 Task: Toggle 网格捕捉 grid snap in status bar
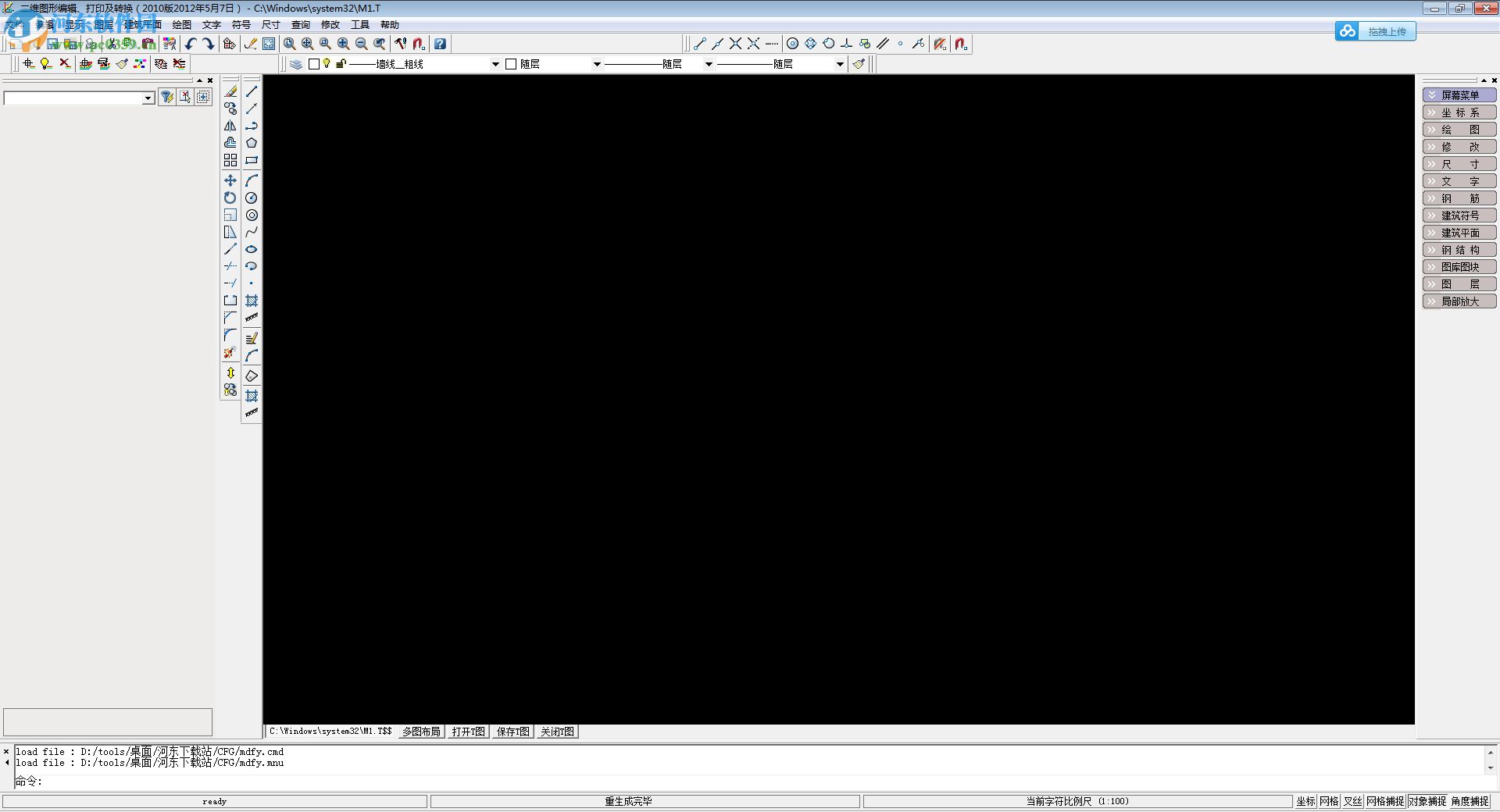pos(1385,801)
